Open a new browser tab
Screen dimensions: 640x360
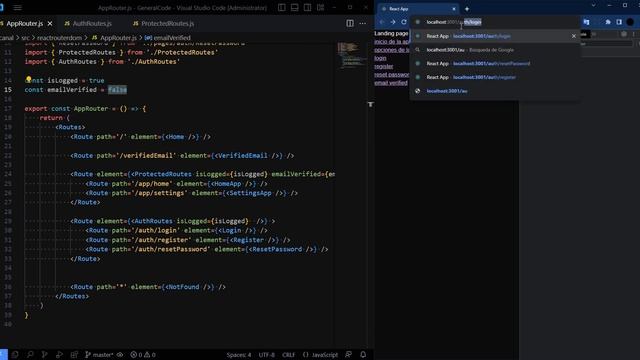click(x=467, y=9)
